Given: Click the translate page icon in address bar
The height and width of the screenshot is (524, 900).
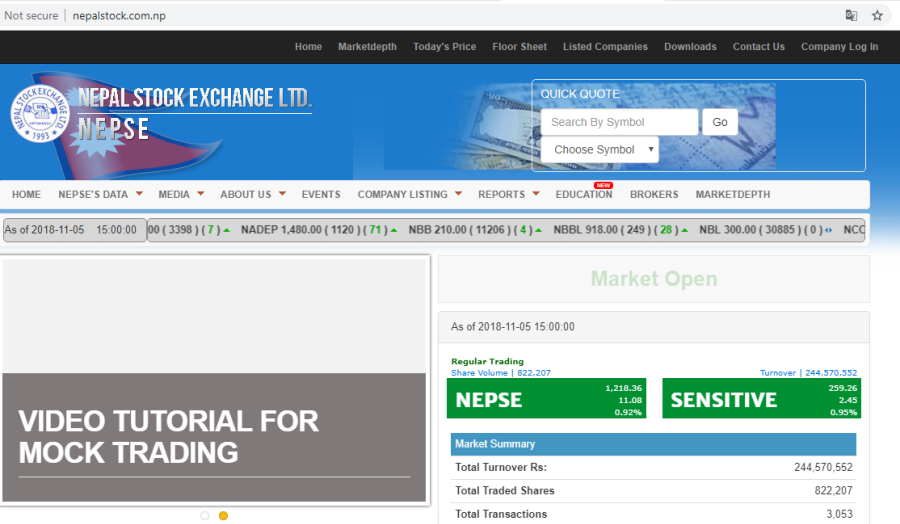Looking at the screenshot, I should (851, 15).
